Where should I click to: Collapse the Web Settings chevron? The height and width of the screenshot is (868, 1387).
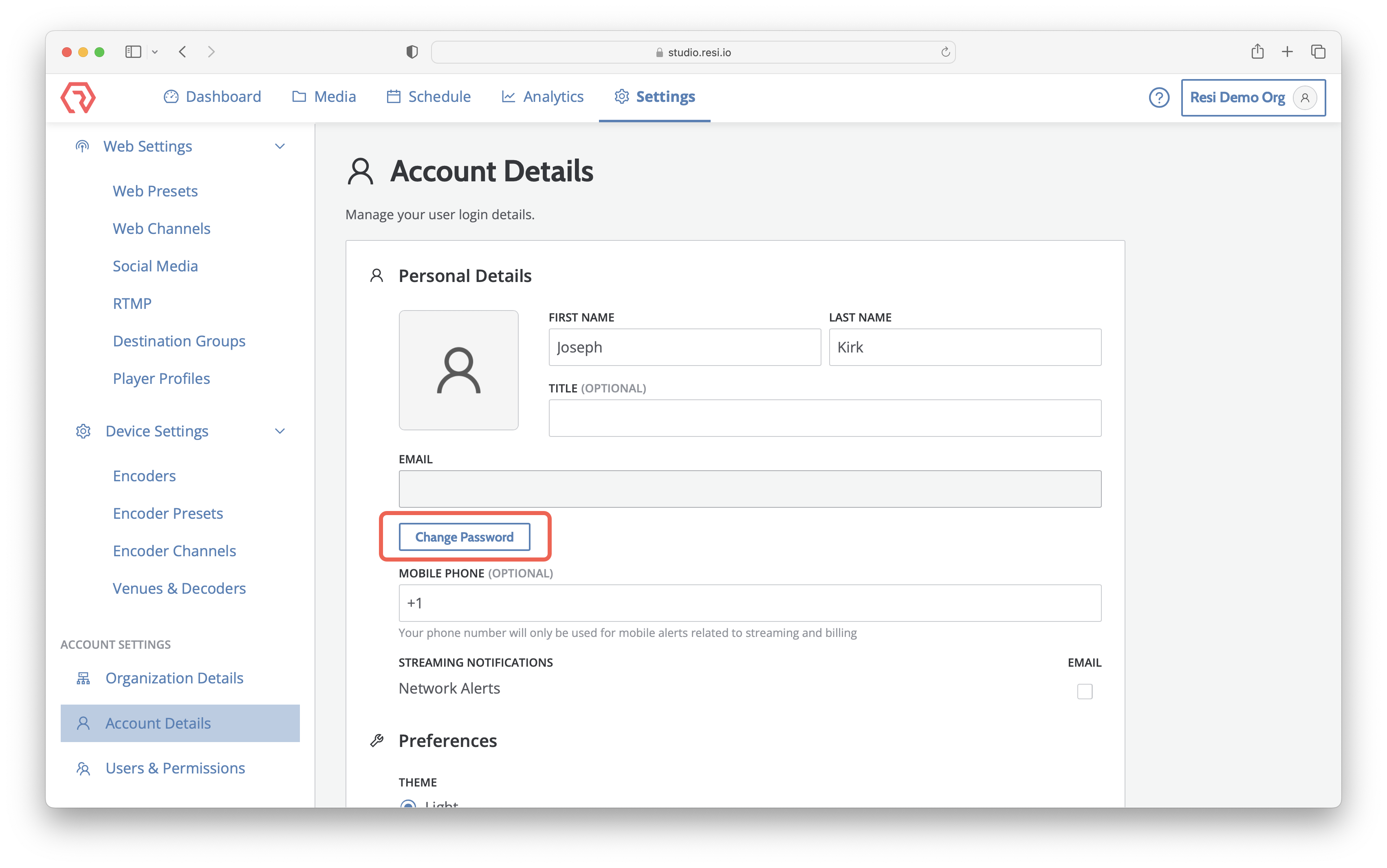[280, 146]
